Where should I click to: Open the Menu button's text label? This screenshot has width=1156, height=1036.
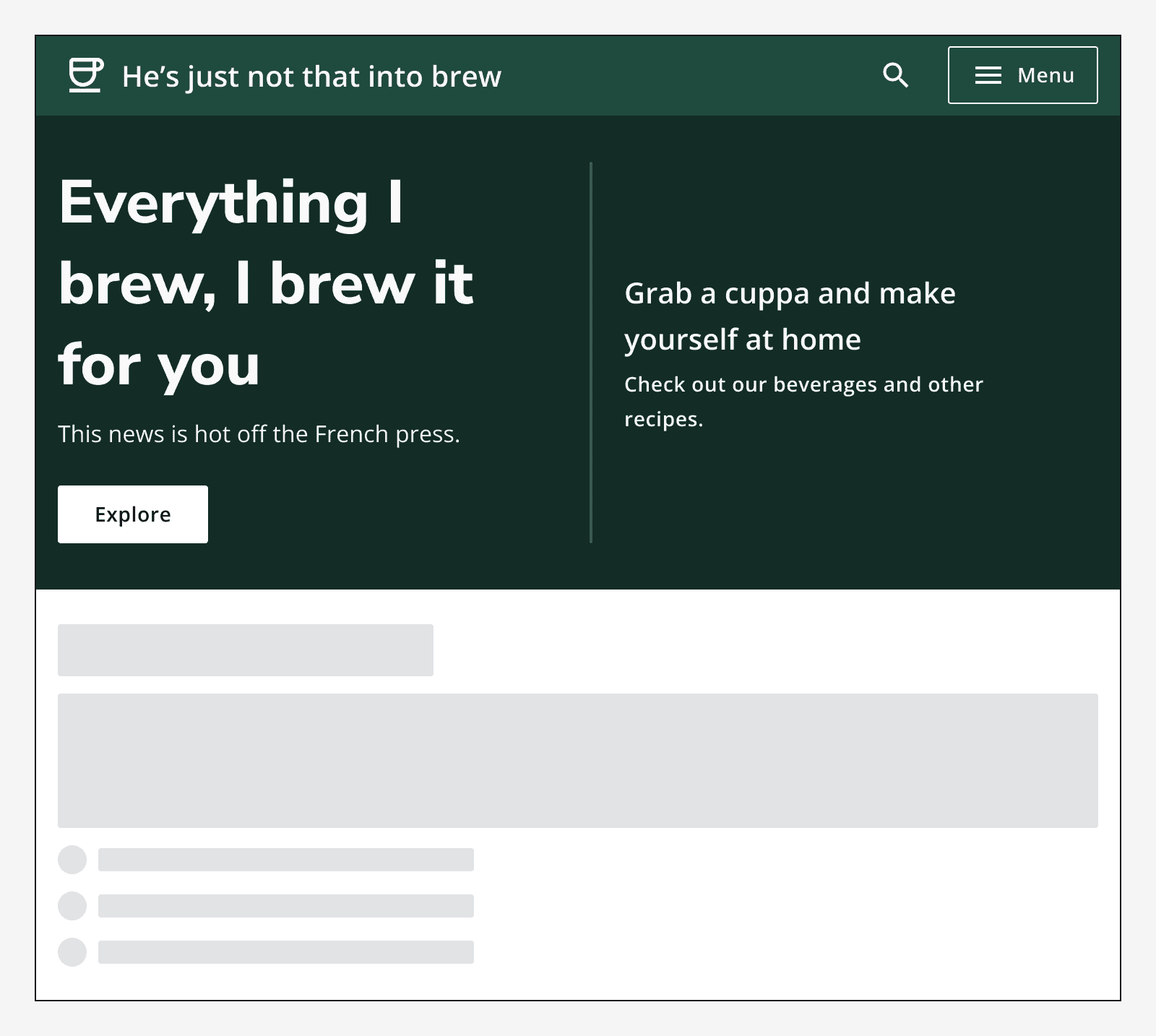point(1045,75)
